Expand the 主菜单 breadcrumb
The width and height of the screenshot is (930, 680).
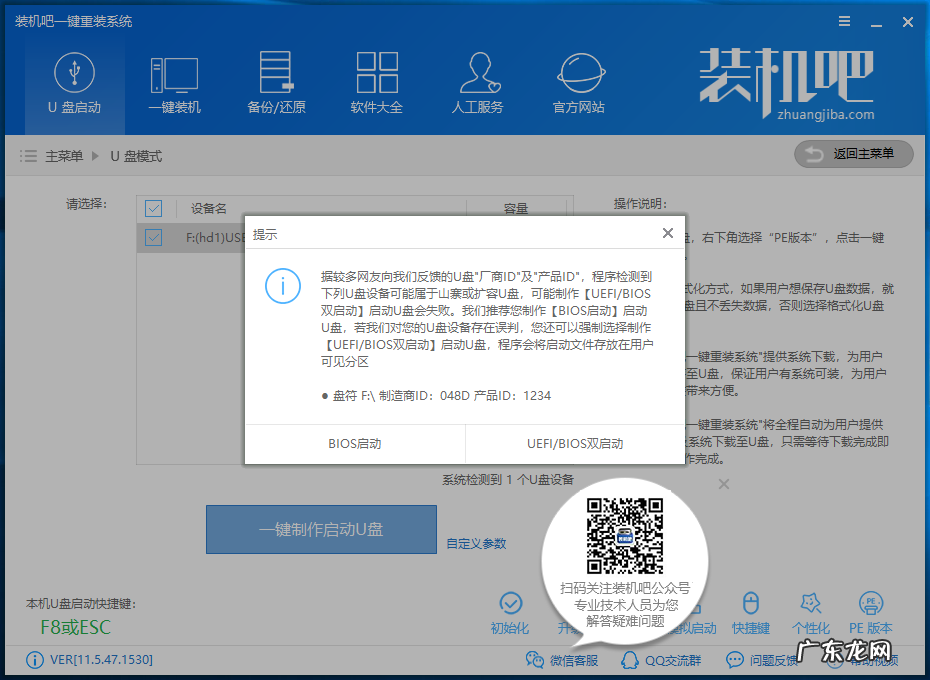[x=63, y=155]
